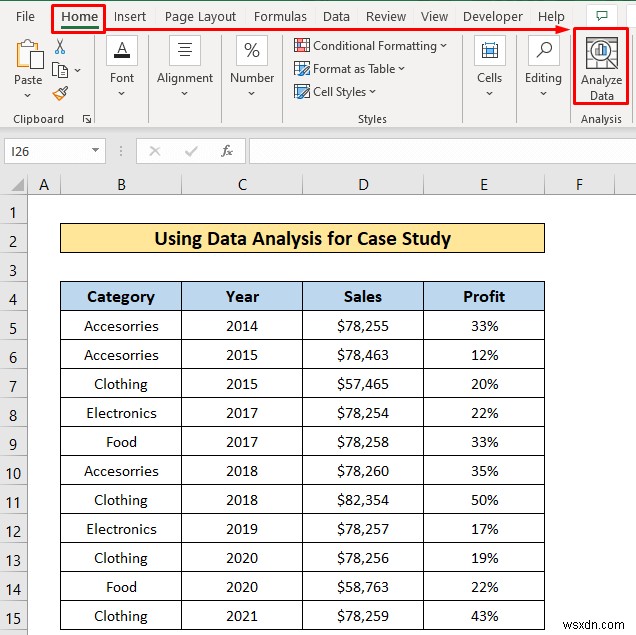
Task: Click the Paste clipboard icon
Action: 28,56
